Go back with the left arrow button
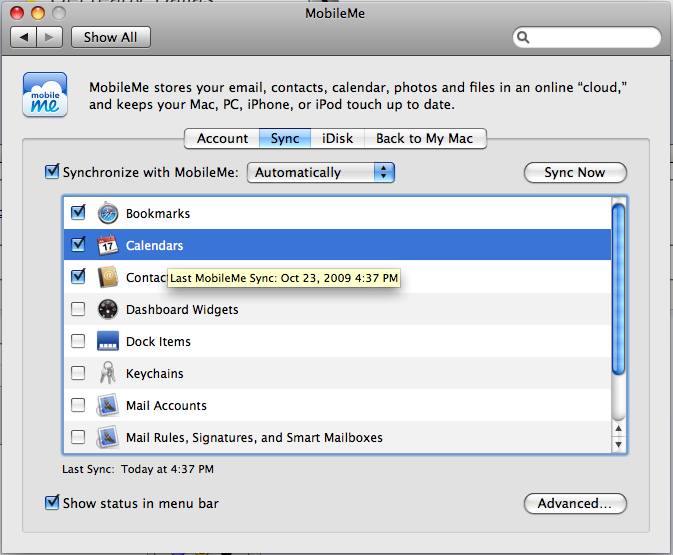Screen dimensions: 673x555 [x=24, y=37]
